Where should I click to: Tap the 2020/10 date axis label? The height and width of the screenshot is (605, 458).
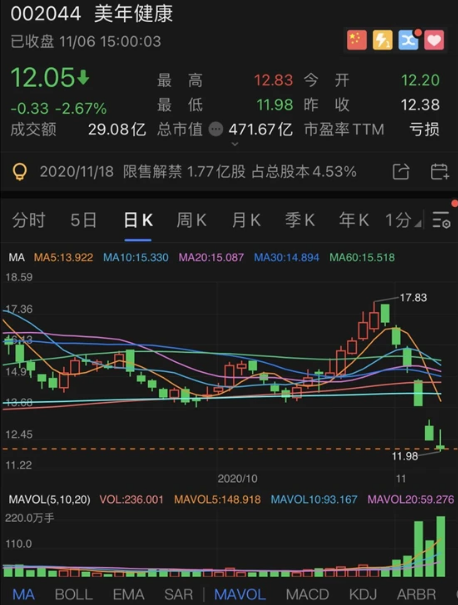pyautogui.click(x=237, y=479)
